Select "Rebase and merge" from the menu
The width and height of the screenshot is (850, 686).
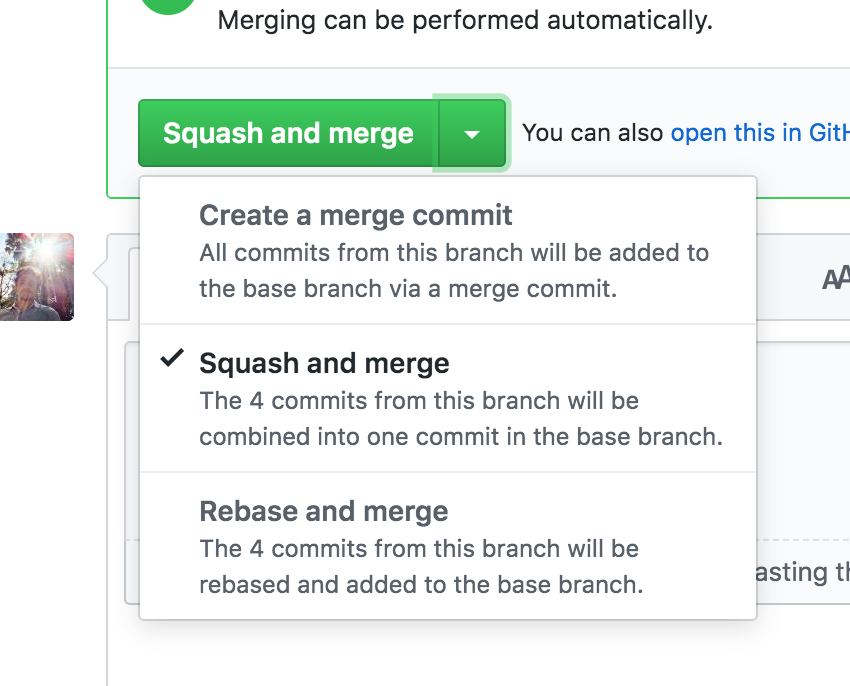click(x=324, y=511)
